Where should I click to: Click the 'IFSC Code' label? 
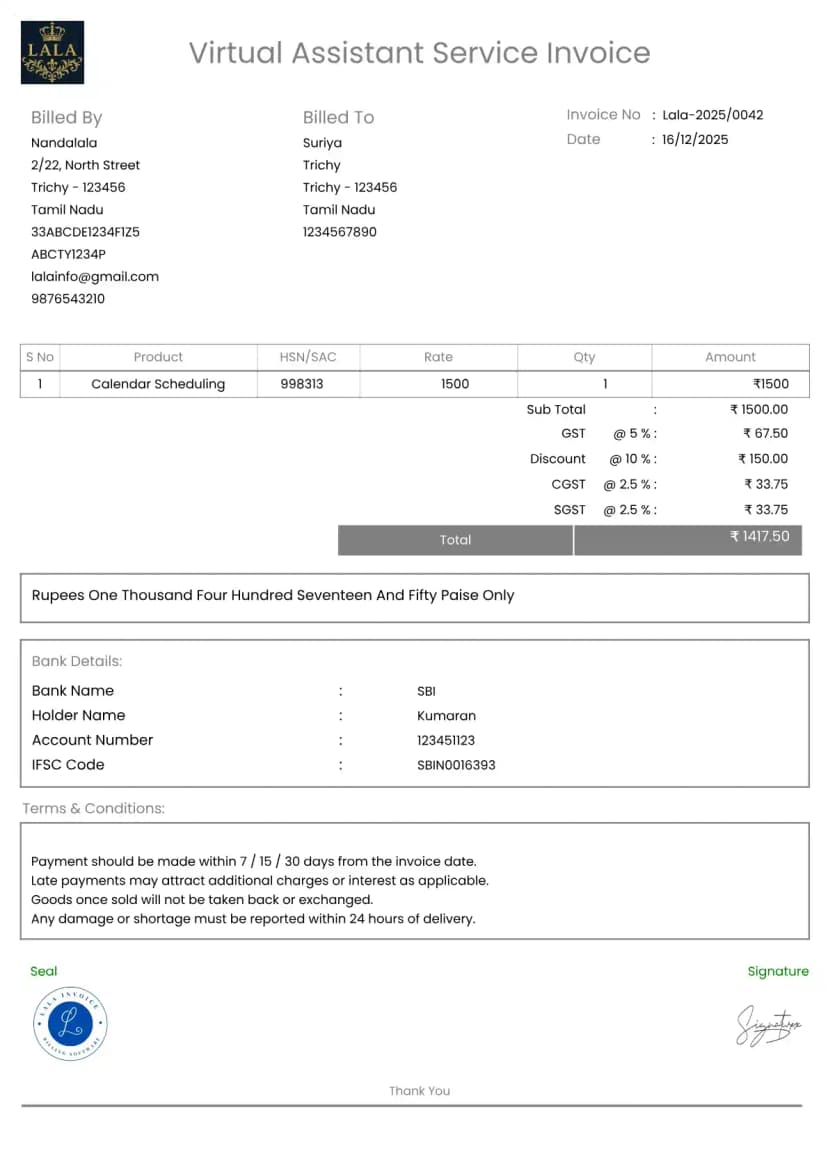coord(68,765)
